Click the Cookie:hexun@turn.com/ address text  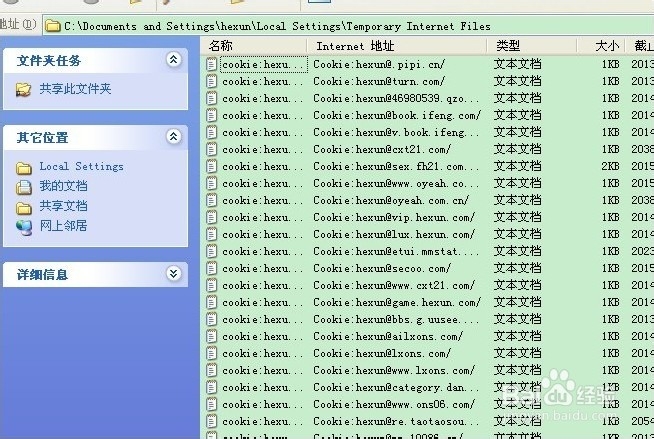click(379, 81)
